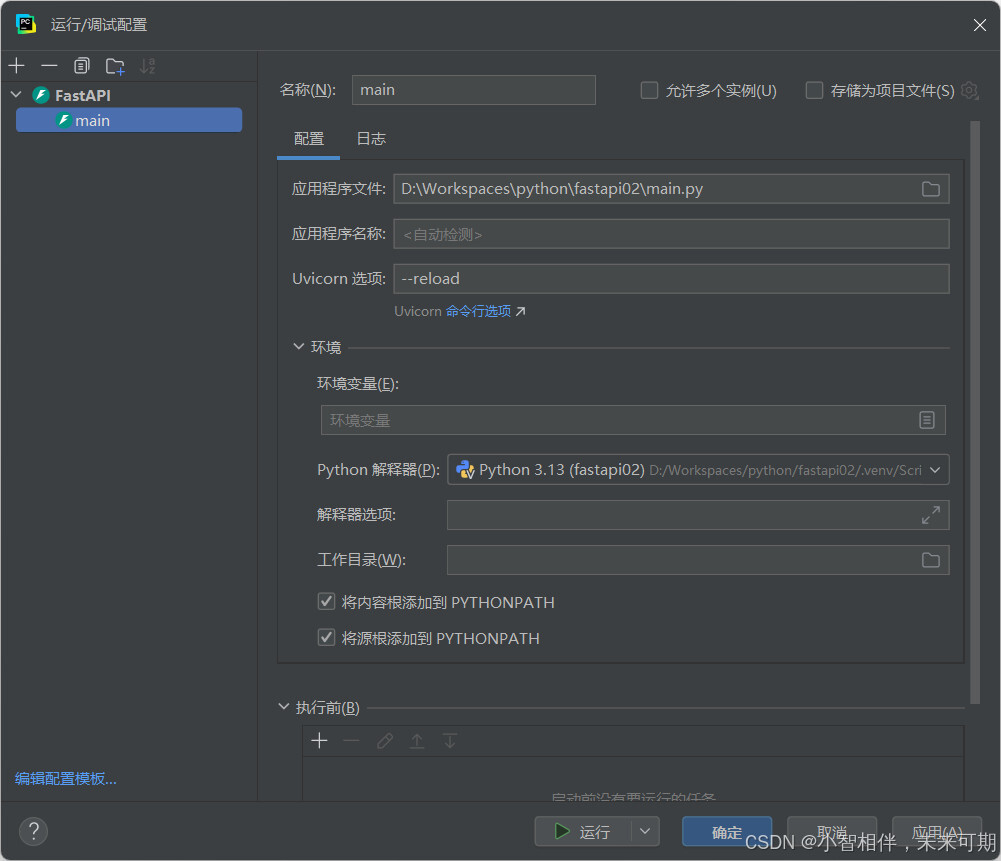Click the 取消 button
Screen dimensions: 1001x861
pyautogui.click(x=832, y=831)
